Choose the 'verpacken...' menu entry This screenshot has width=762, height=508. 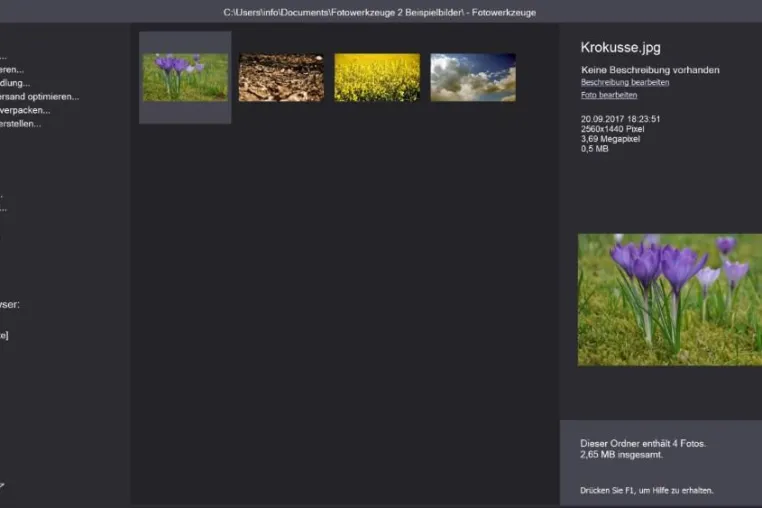(x=25, y=110)
